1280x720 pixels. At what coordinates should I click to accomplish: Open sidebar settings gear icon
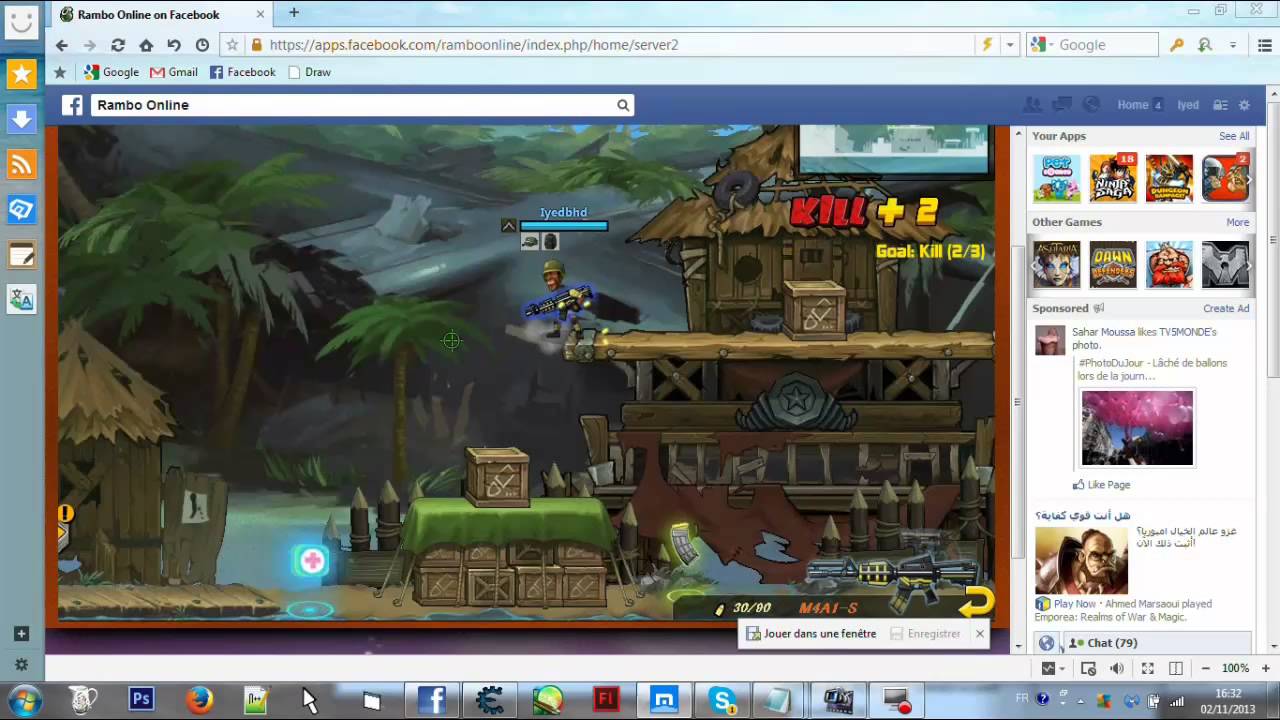(x=21, y=664)
